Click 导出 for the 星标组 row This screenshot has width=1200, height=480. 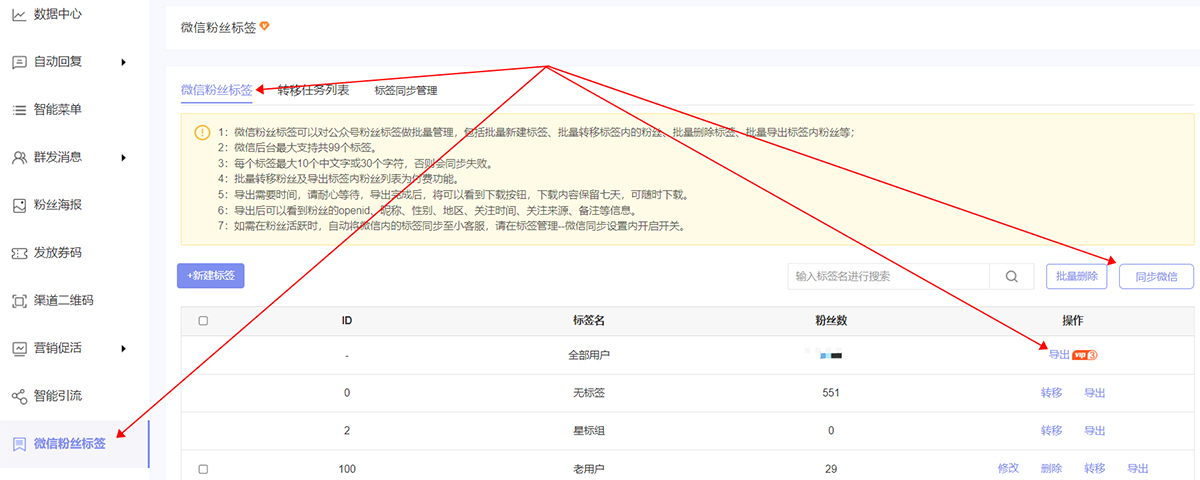pyautogui.click(x=1095, y=431)
